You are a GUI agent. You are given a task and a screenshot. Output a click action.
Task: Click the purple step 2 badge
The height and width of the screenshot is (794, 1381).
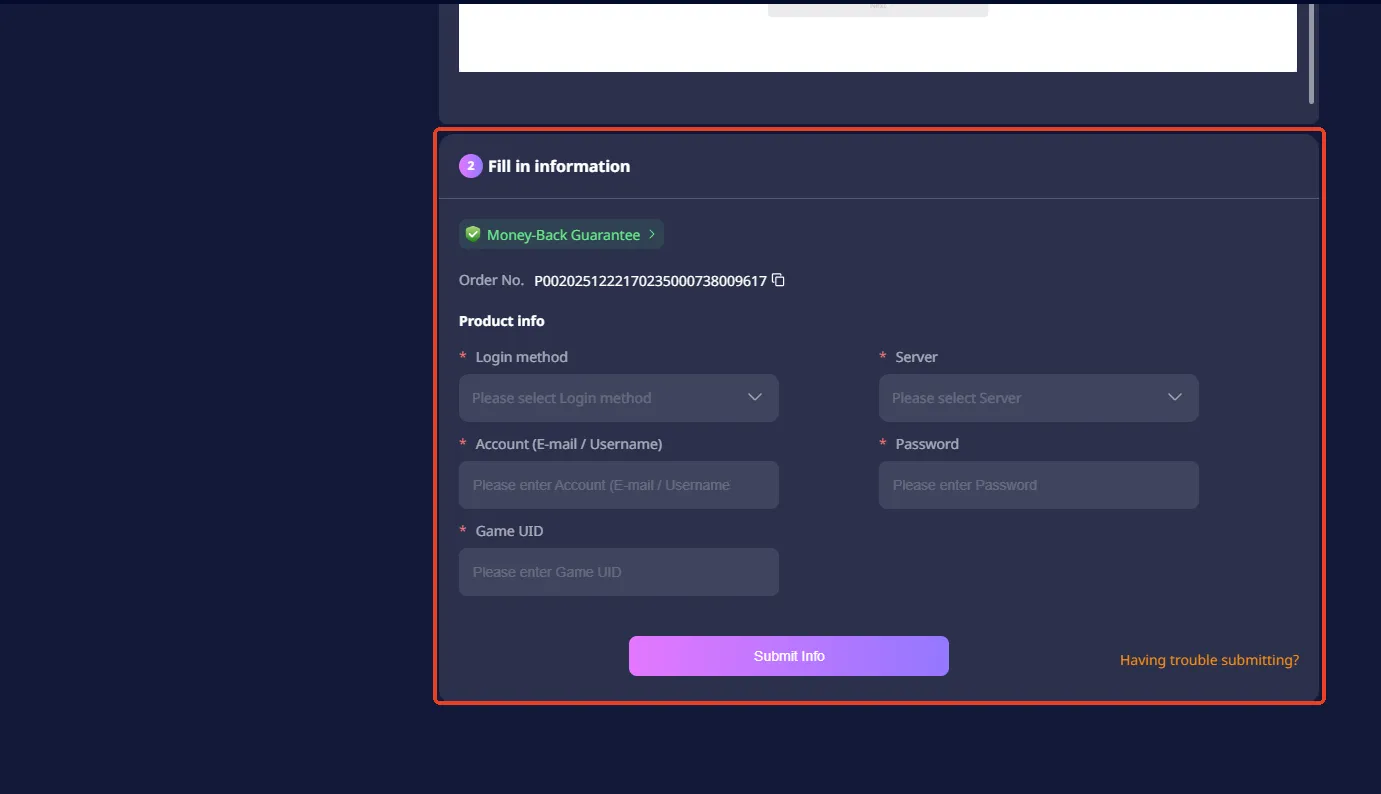470,166
